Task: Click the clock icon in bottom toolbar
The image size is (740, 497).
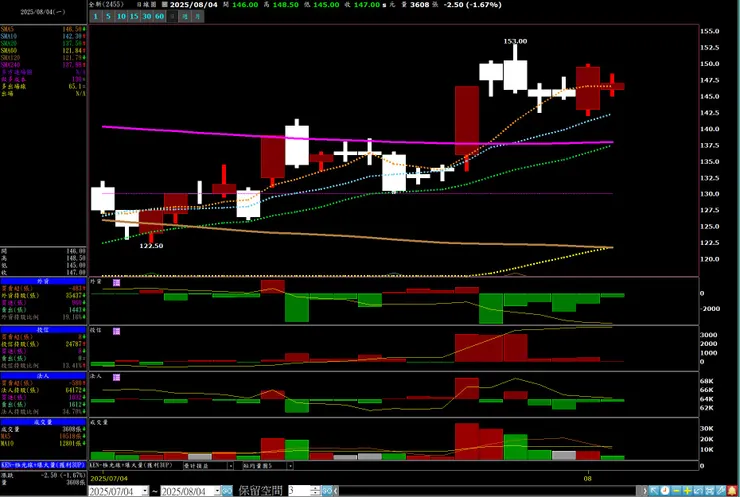Action: tap(665, 491)
